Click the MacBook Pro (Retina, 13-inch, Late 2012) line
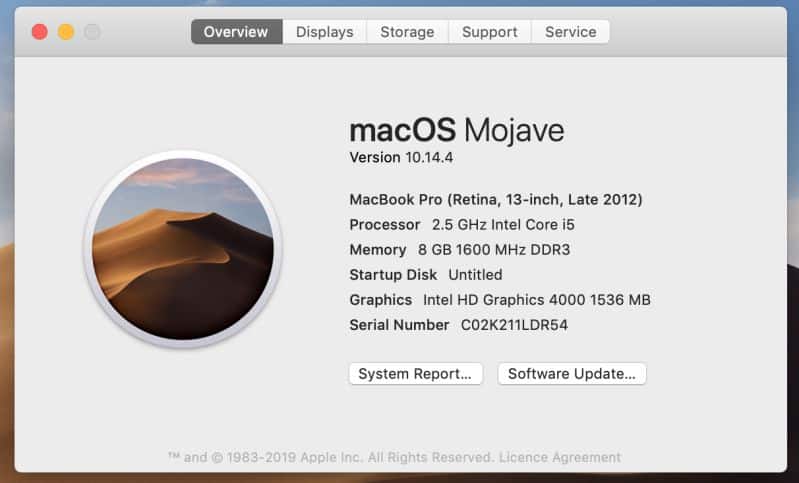Image resolution: width=799 pixels, height=483 pixels. click(496, 200)
